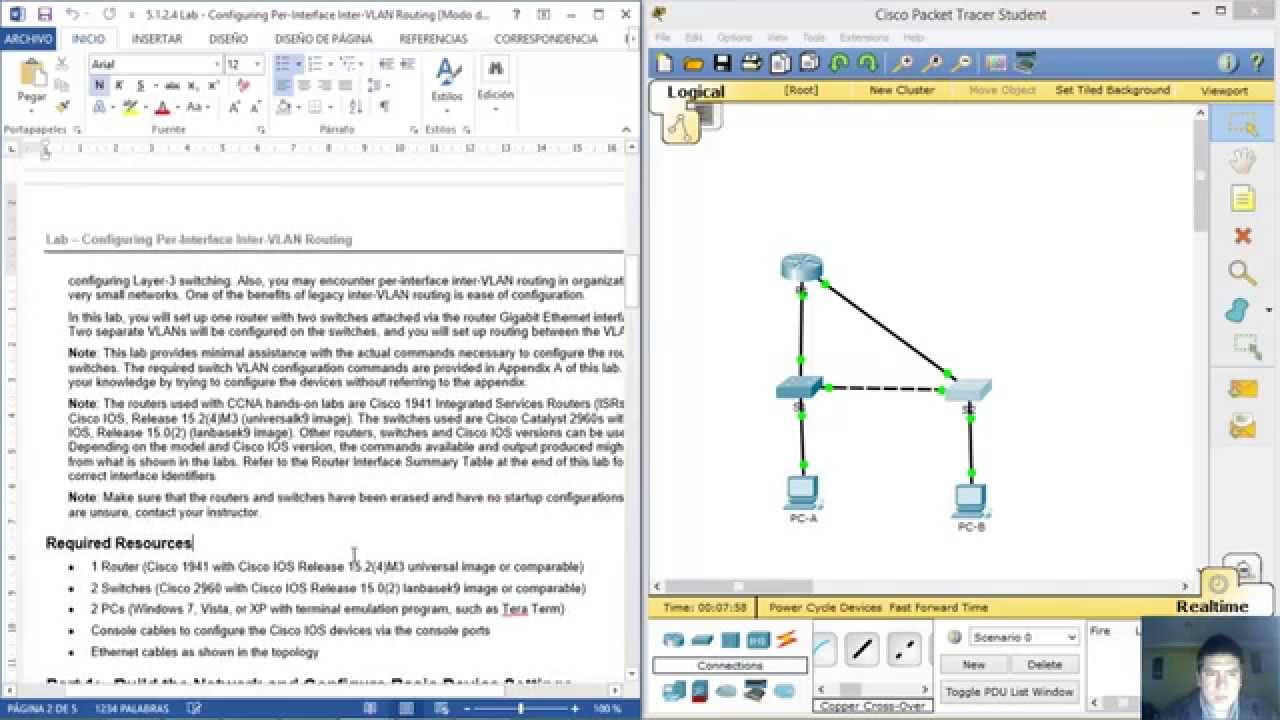Select red X Delete tool in Packet Tracer
Screen dimensions: 1280x720
pyautogui.click(x=1243, y=236)
